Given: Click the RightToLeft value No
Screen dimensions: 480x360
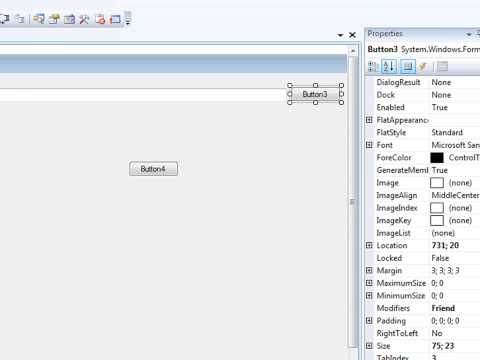Looking at the screenshot, I should point(437,333).
